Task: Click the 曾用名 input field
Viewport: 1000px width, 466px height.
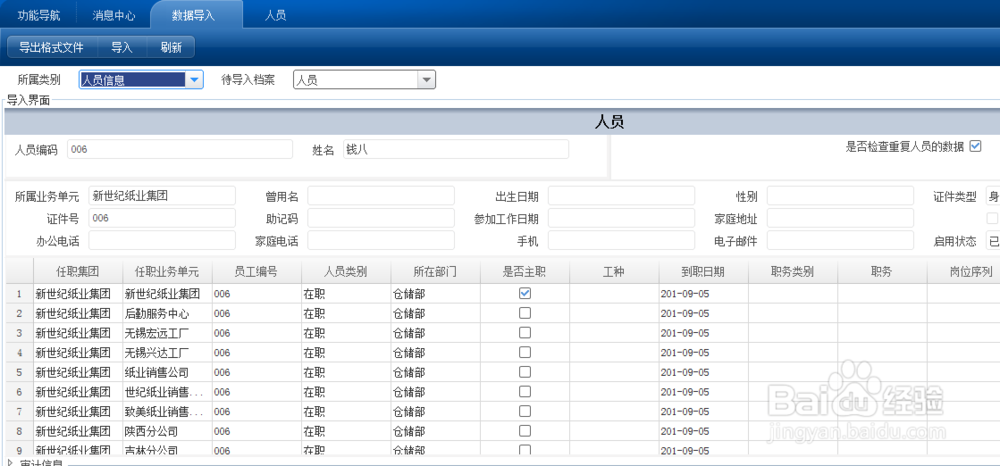Action: (x=381, y=196)
